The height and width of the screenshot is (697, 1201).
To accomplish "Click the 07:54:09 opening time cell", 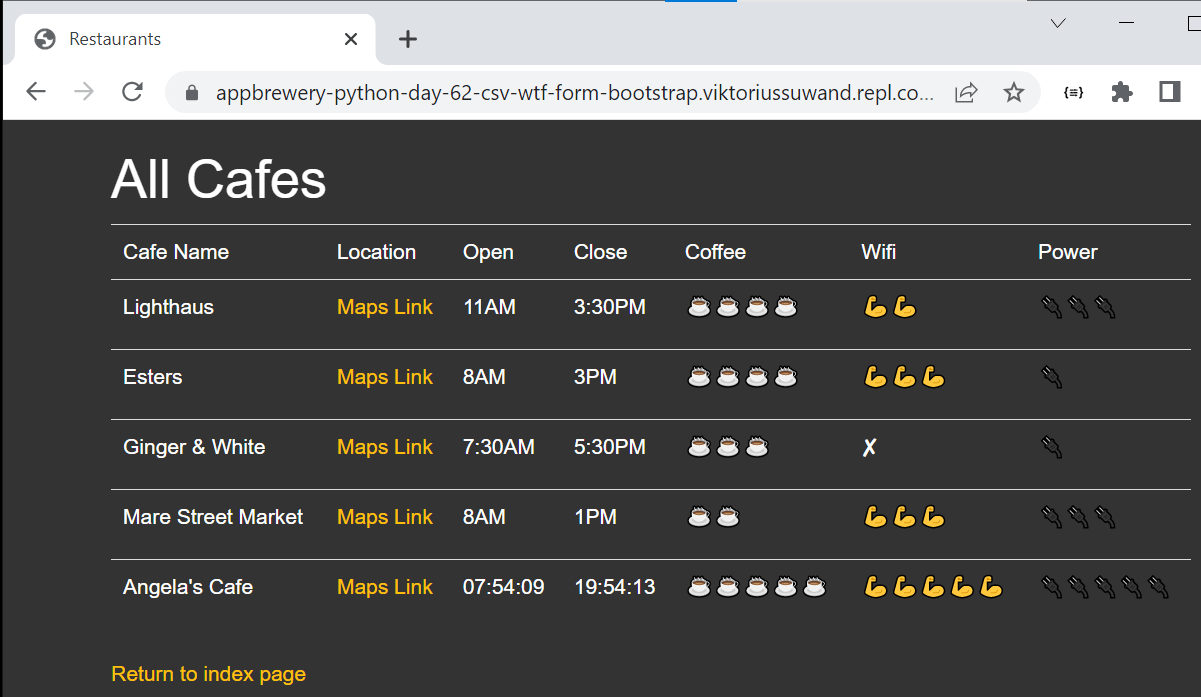I will click(504, 587).
